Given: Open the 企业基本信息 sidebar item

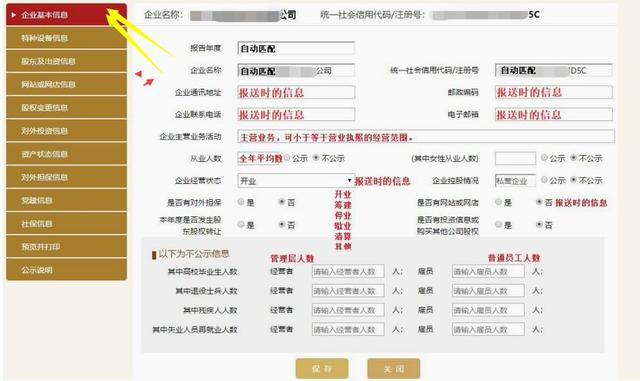Looking at the screenshot, I should (x=66, y=15).
